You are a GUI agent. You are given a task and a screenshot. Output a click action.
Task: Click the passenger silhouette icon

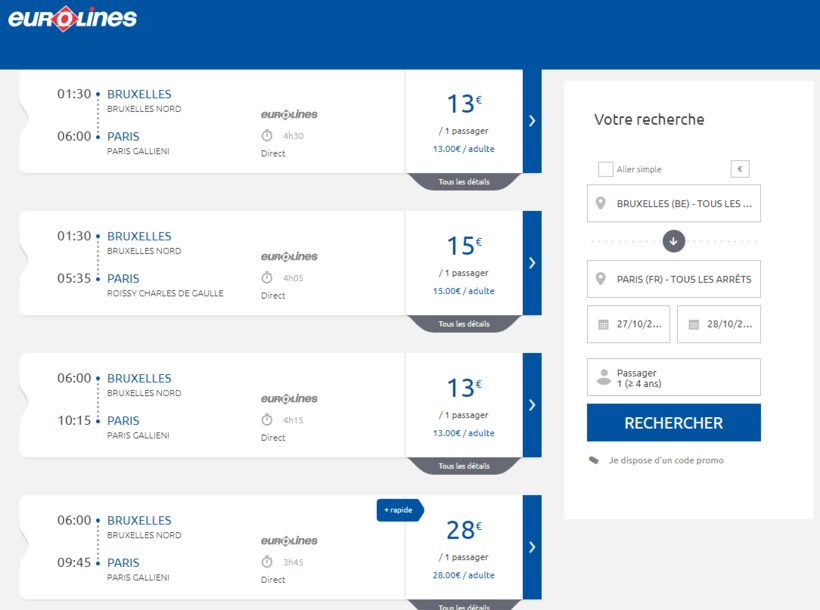[603, 378]
